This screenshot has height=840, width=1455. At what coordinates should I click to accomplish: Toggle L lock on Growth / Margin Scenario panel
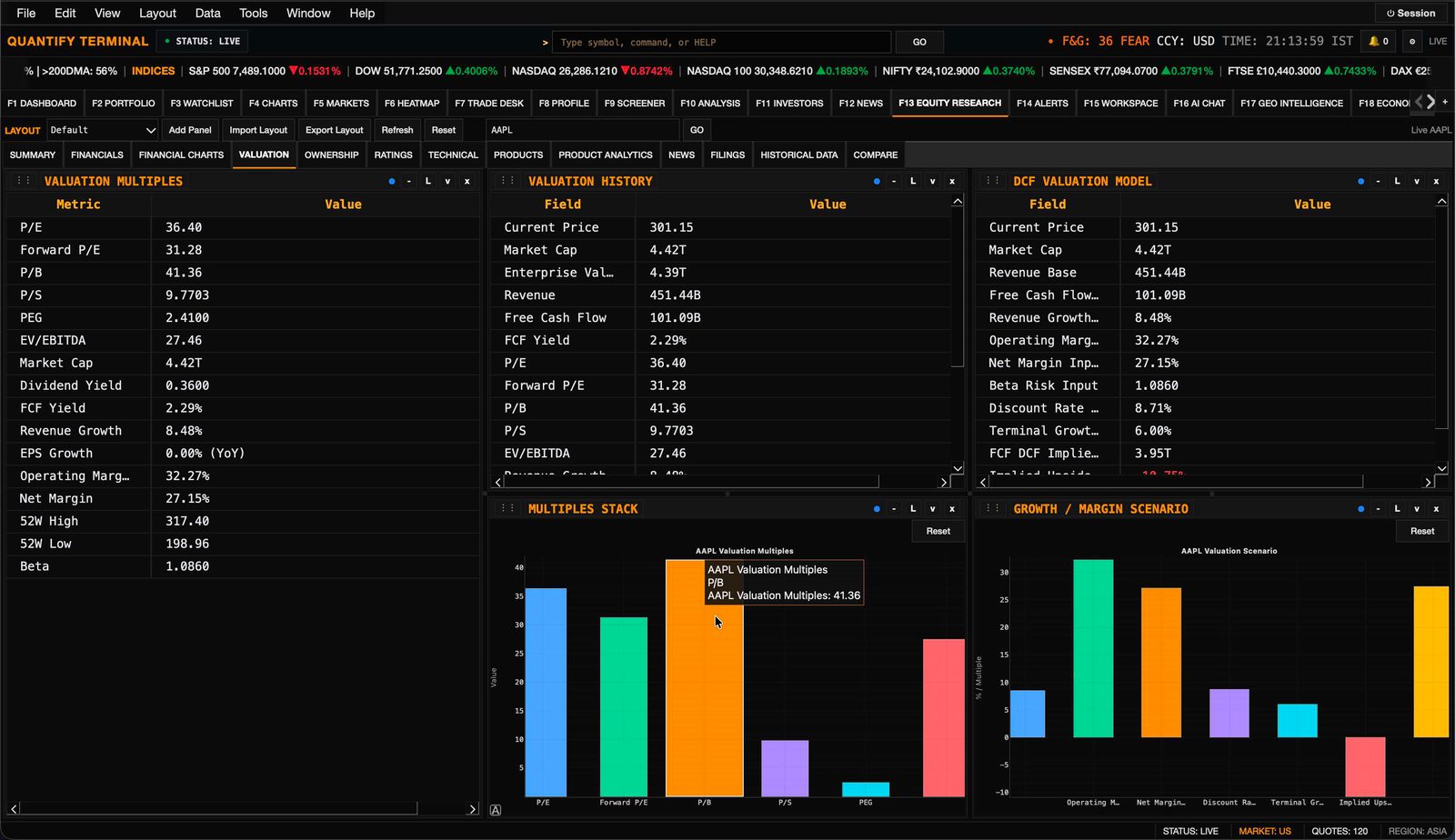pyautogui.click(x=1398, y=509)
